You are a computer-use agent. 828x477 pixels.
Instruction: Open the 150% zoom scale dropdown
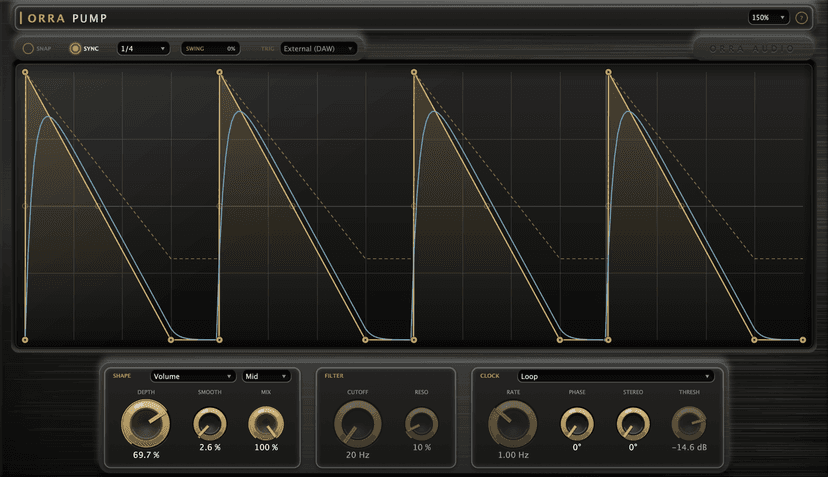click(x=768, y=17)
